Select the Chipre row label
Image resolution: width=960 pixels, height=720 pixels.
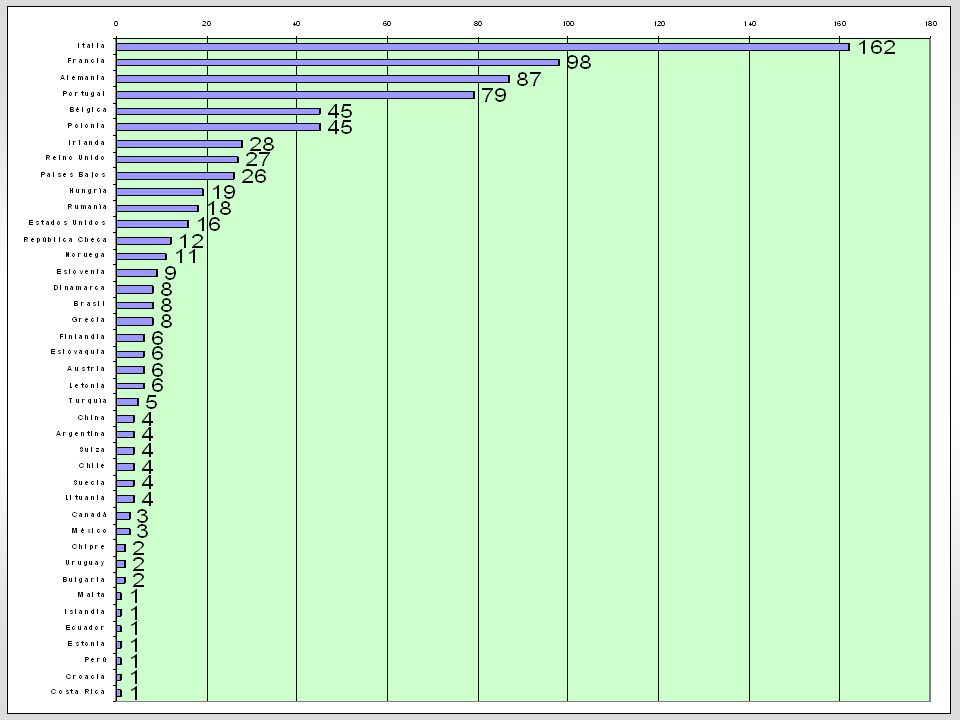pyautogui.click(x=89, y=547)
